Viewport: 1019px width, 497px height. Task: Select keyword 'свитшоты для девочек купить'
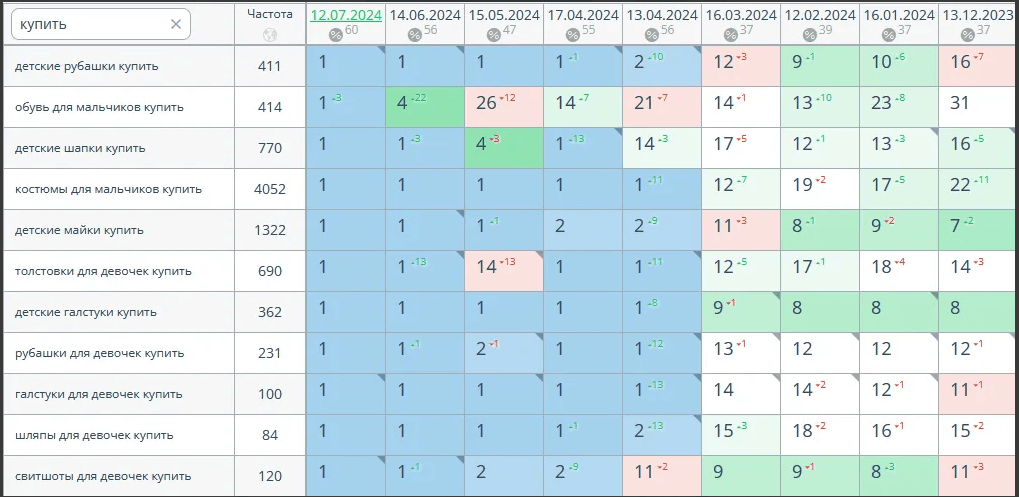[104, 476]
